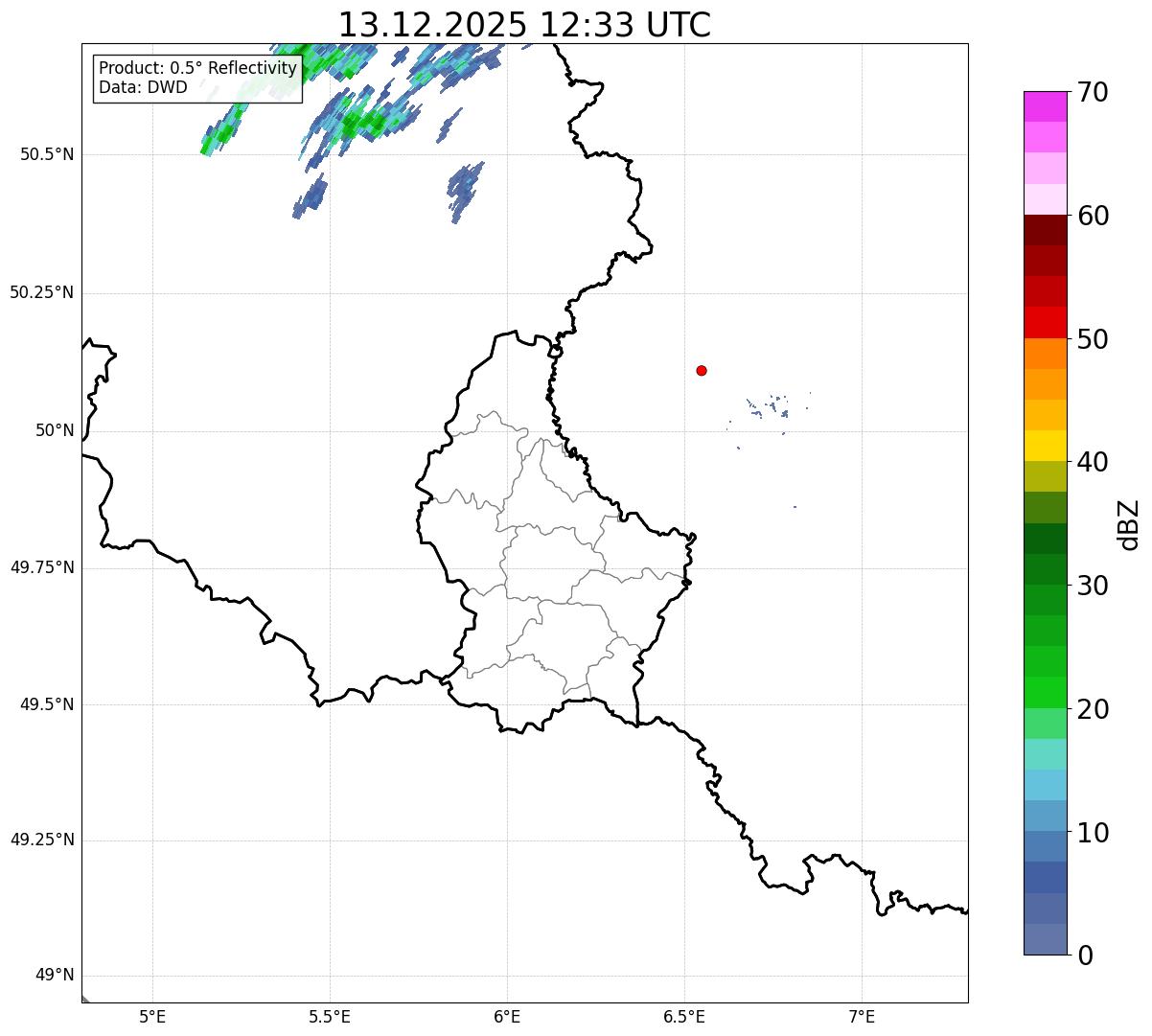Click the colorbar '50' tick label
1152x1036 pixels.
pos(1093,339)
